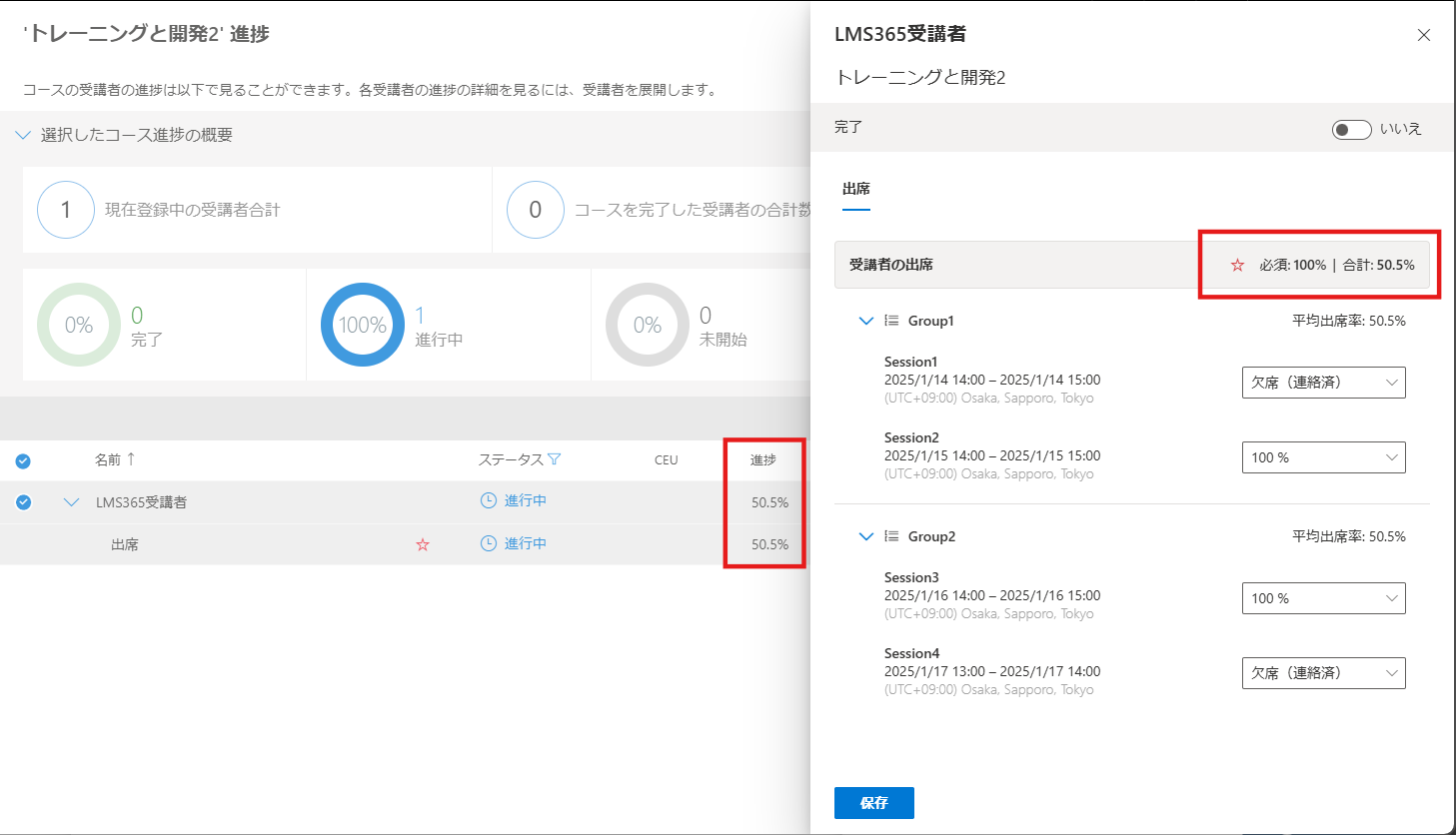The image size is (1456, 835).
Task: Open the Session4 attendance dropdown
Action: point(1324,673)
